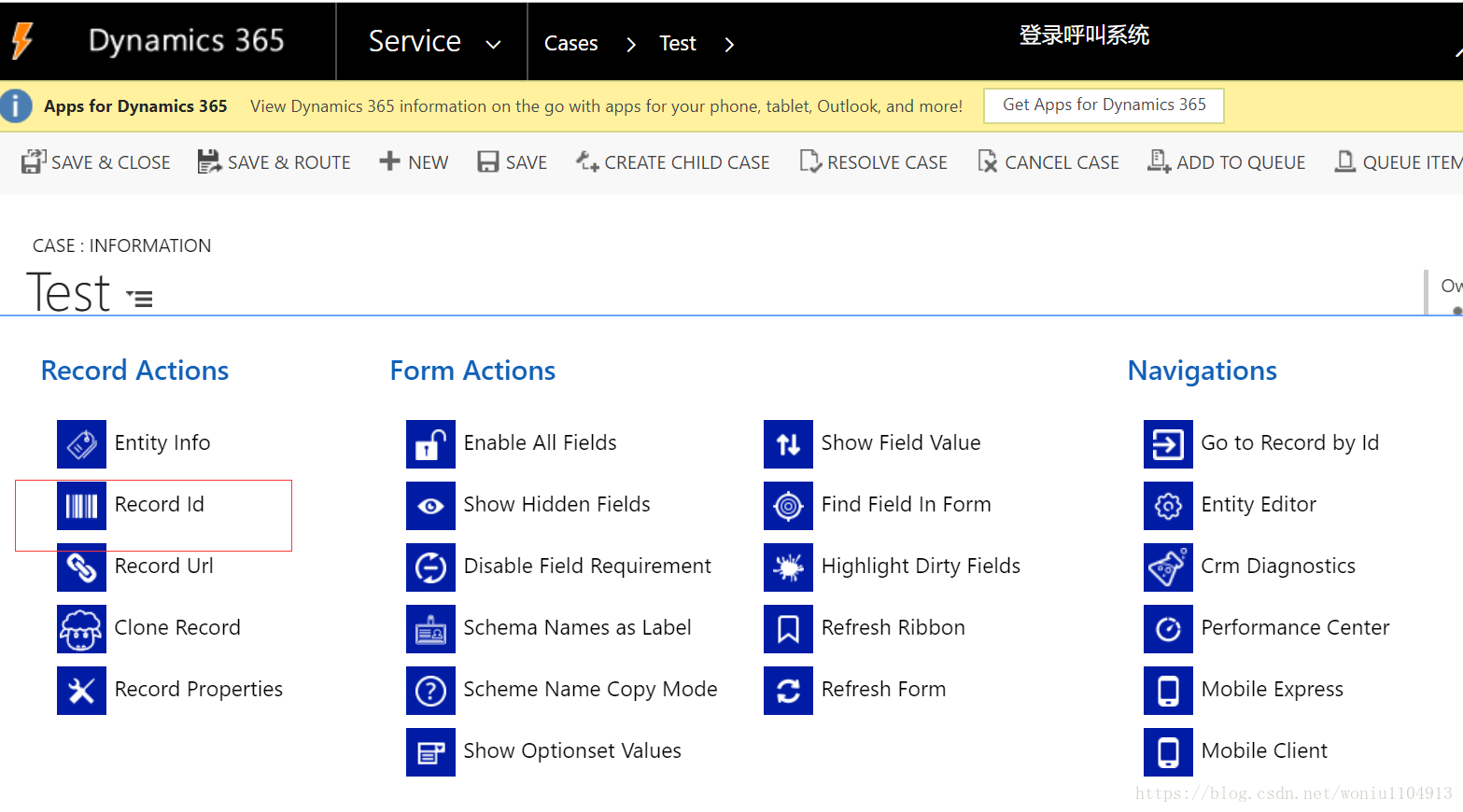
Task: Click Add to Queue command
Action: (x=1227, y=162)
